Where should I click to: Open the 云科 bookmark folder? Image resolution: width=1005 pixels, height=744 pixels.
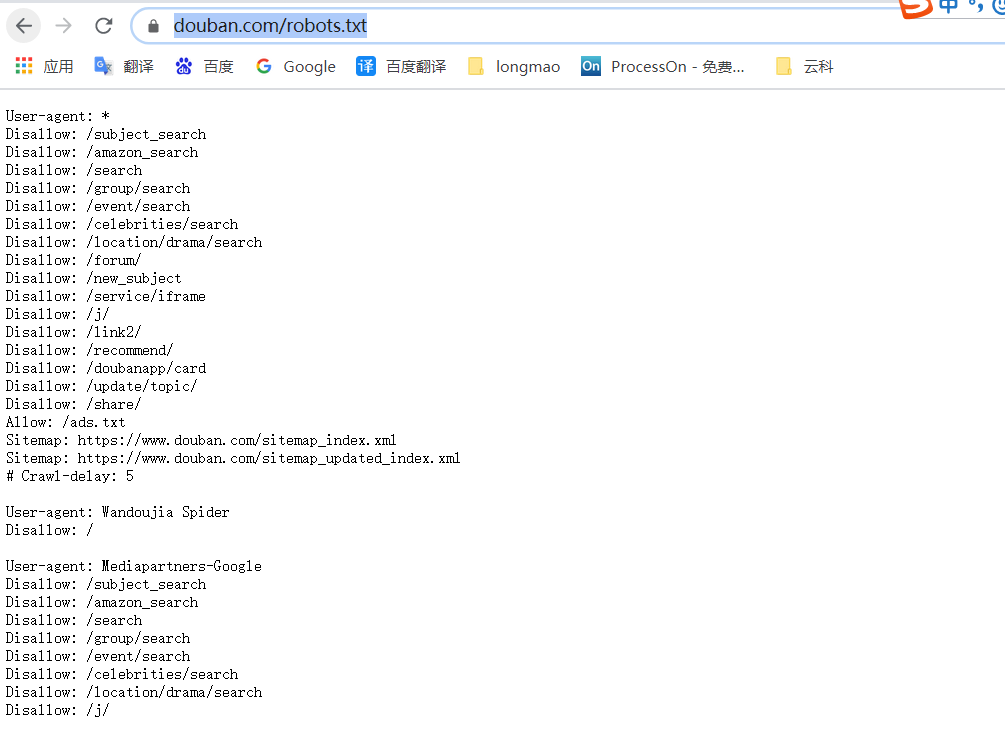tap(804, 66)
